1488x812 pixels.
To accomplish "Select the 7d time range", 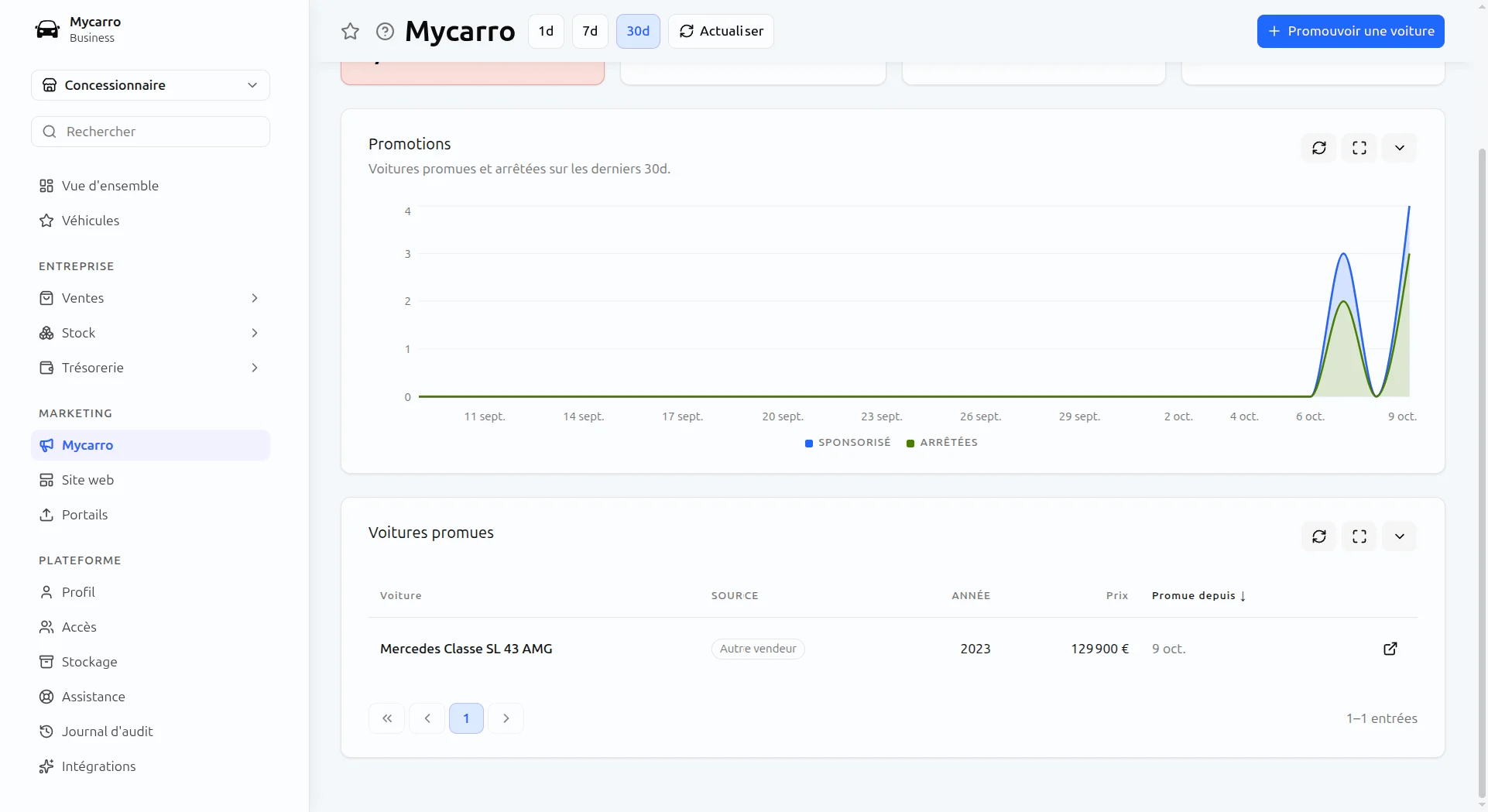I will point(590,31).
